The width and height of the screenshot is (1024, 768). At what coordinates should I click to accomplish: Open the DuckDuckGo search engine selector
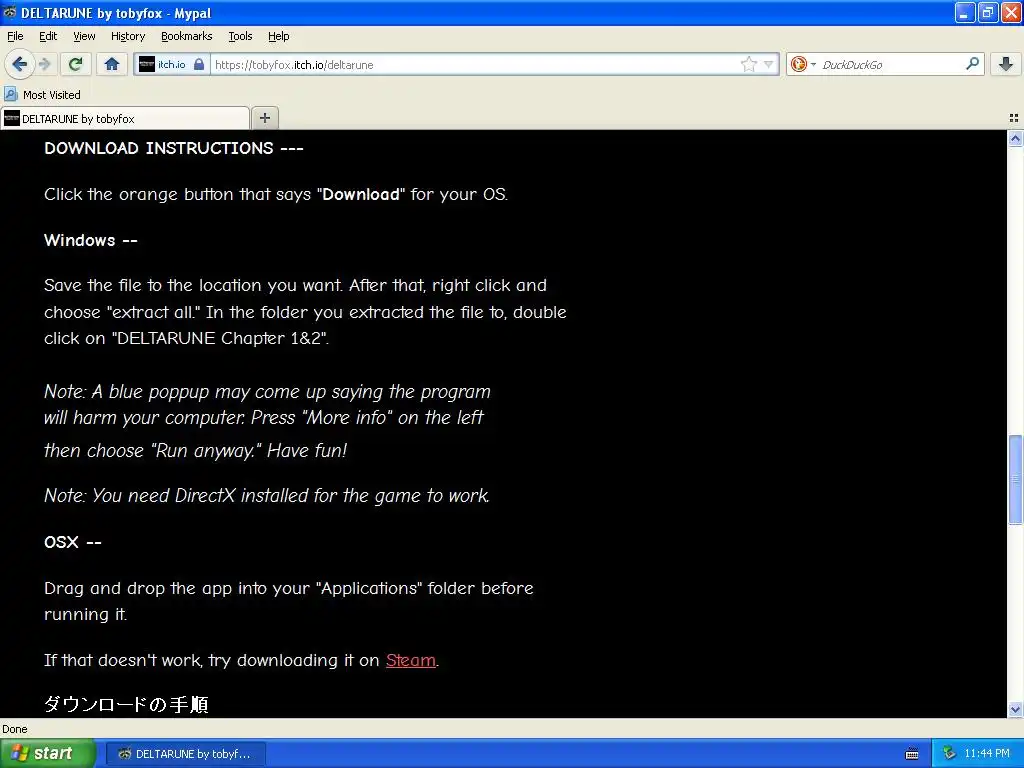802,64
